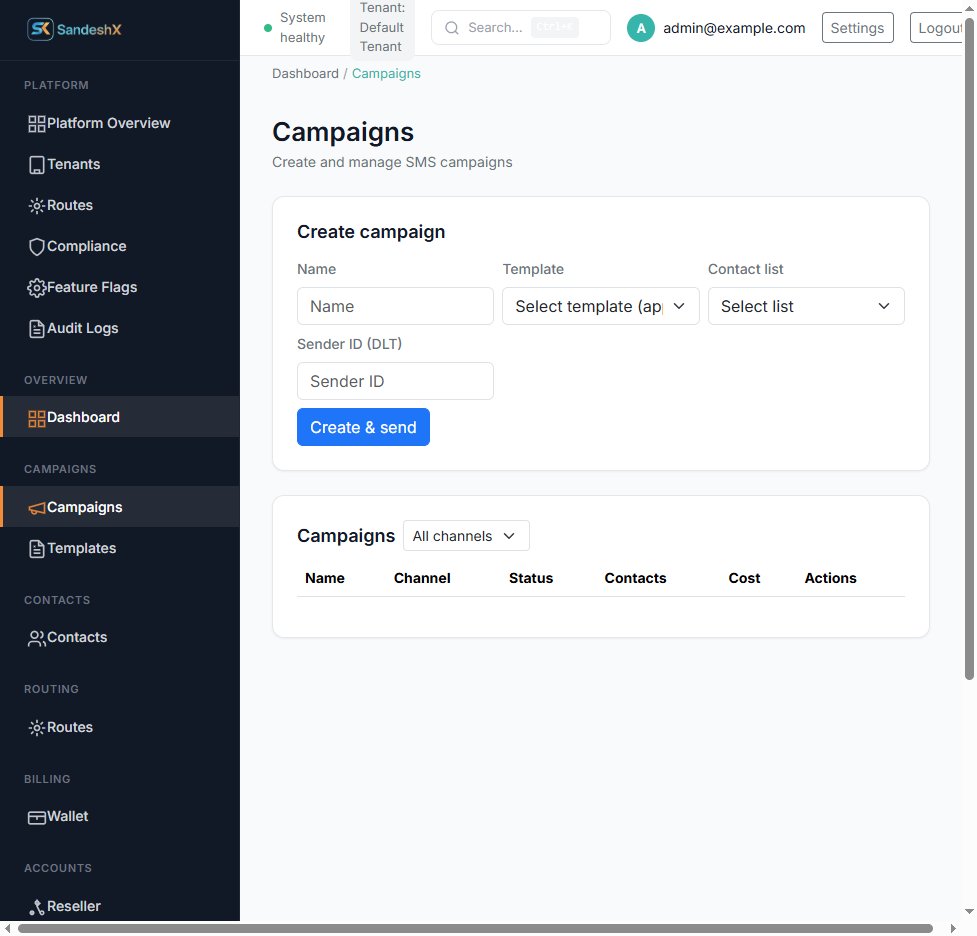
Task: Click the Contacts people icon
Action: click(37, 638)
